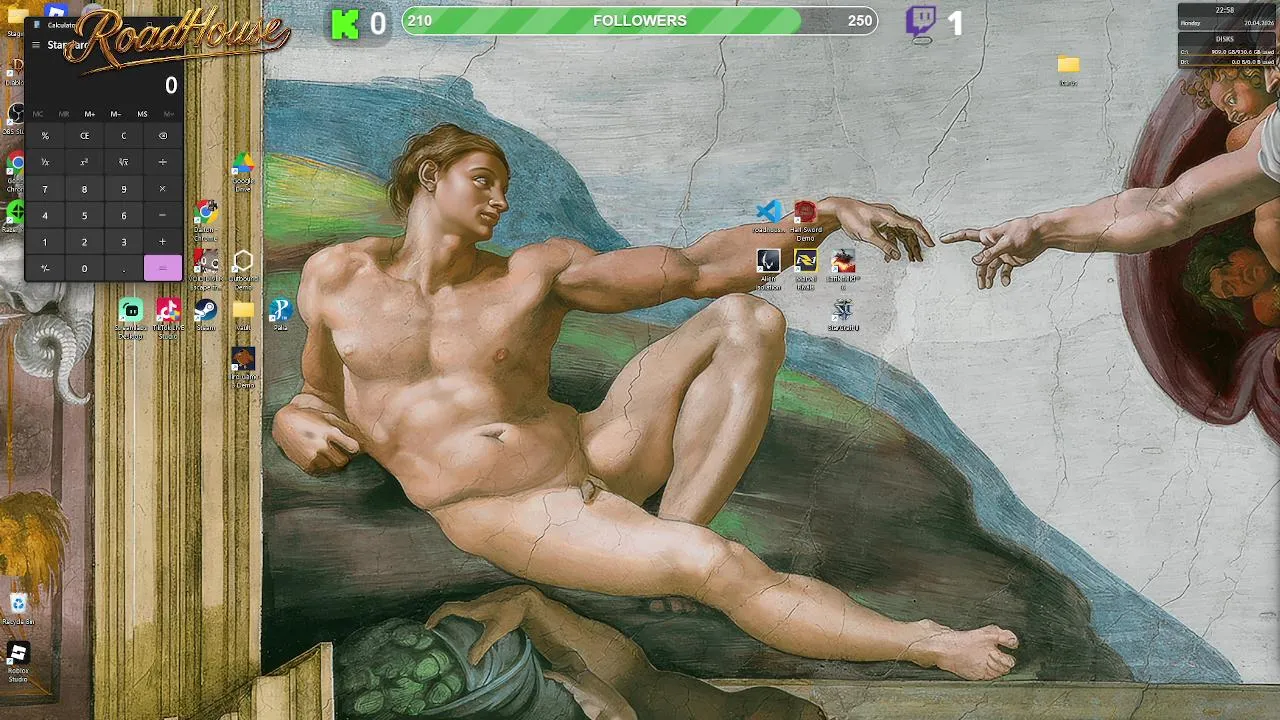Select the StarCraft II desktop icon

843,315
